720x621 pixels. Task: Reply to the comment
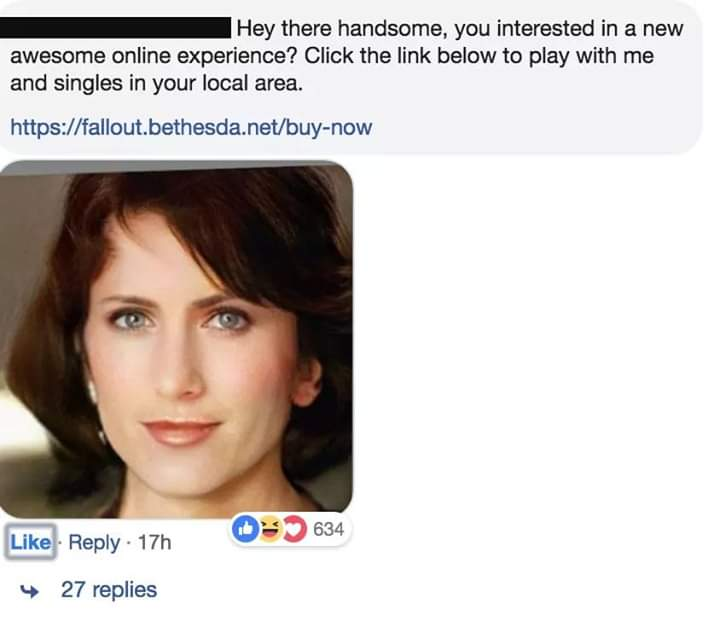point(96,542)
